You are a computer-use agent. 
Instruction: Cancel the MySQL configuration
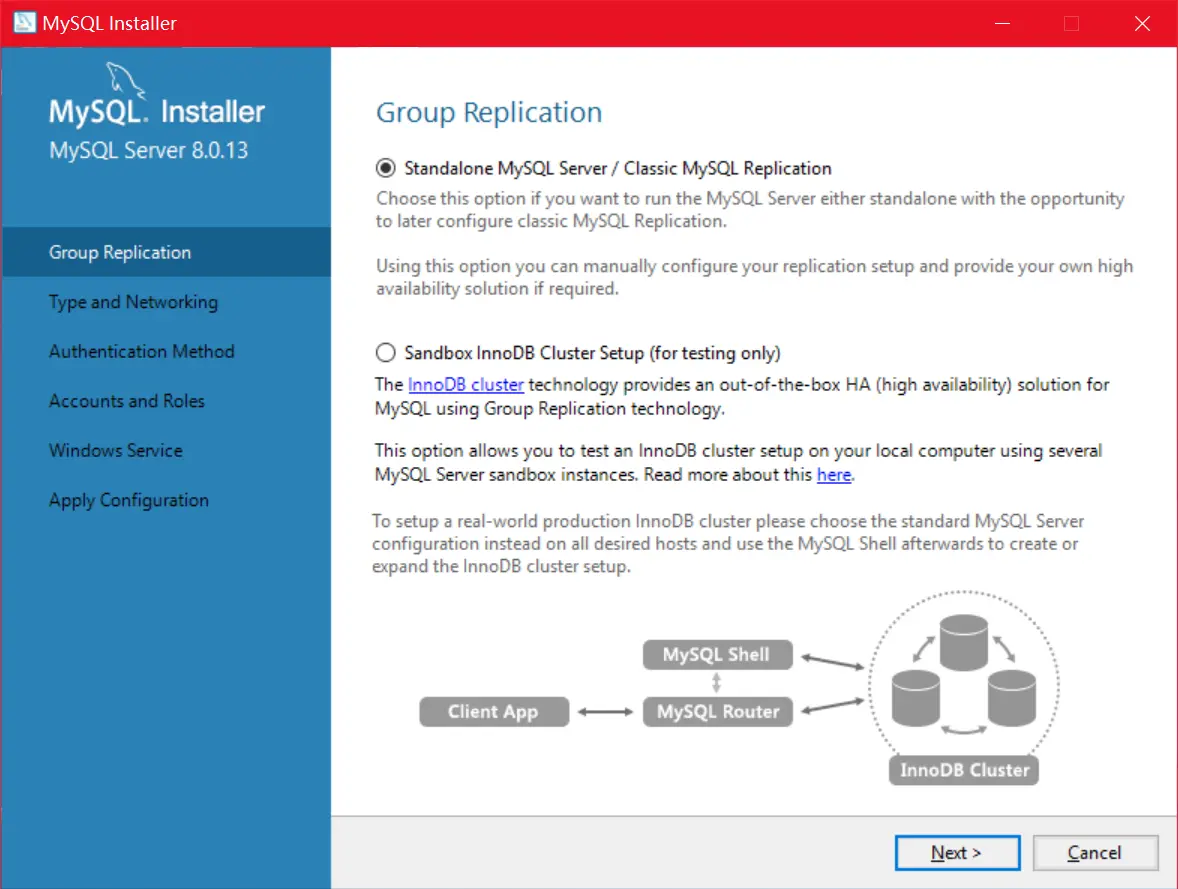tap(1095, 853)
